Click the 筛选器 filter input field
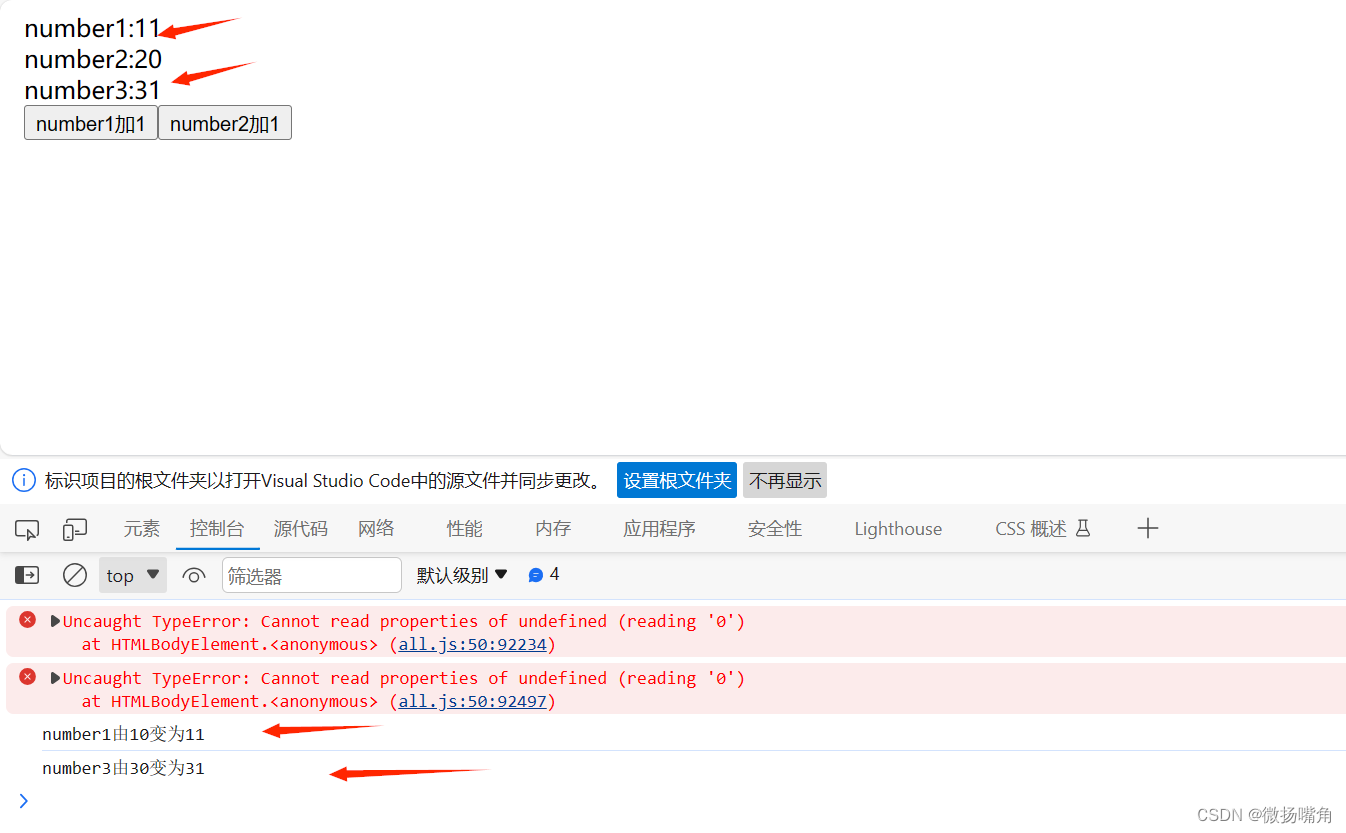1346x833 pixels. (312, 575)
